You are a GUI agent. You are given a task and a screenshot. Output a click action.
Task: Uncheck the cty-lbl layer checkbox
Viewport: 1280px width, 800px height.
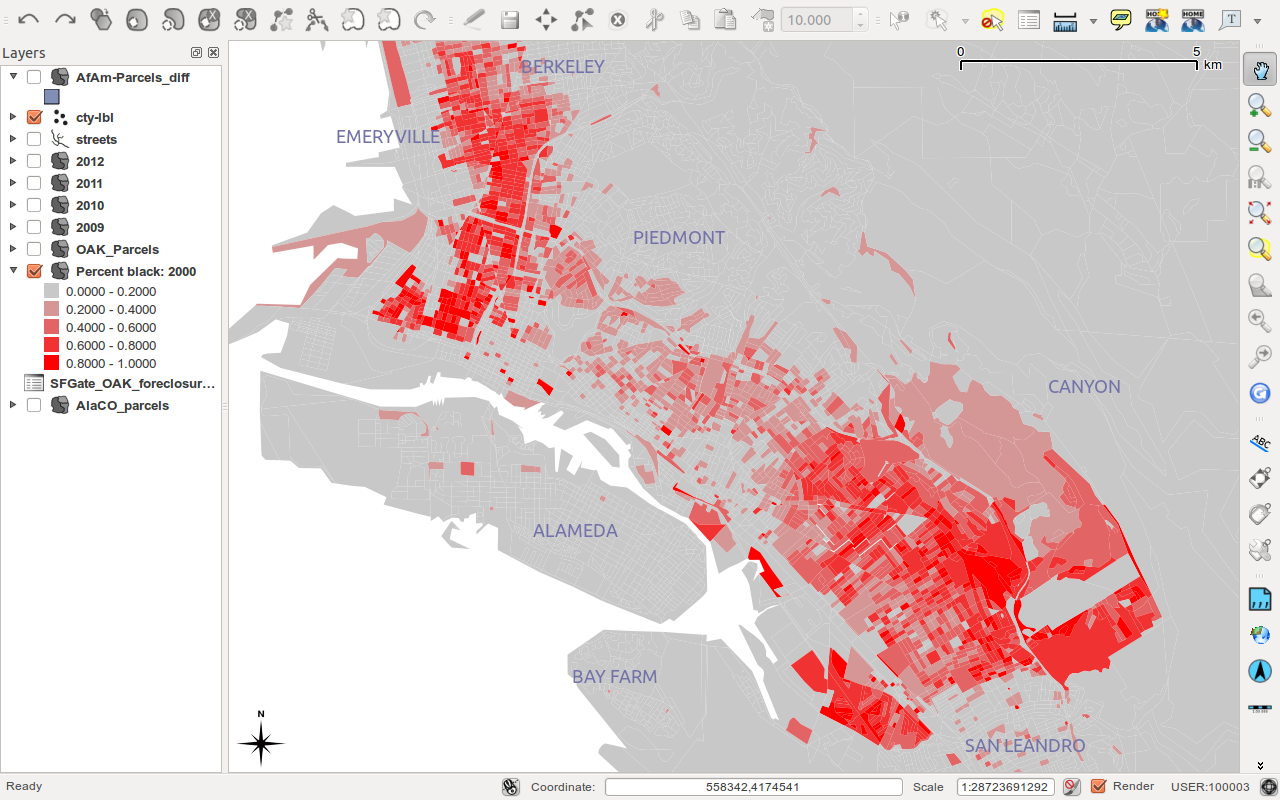click(x=34, y=117)
